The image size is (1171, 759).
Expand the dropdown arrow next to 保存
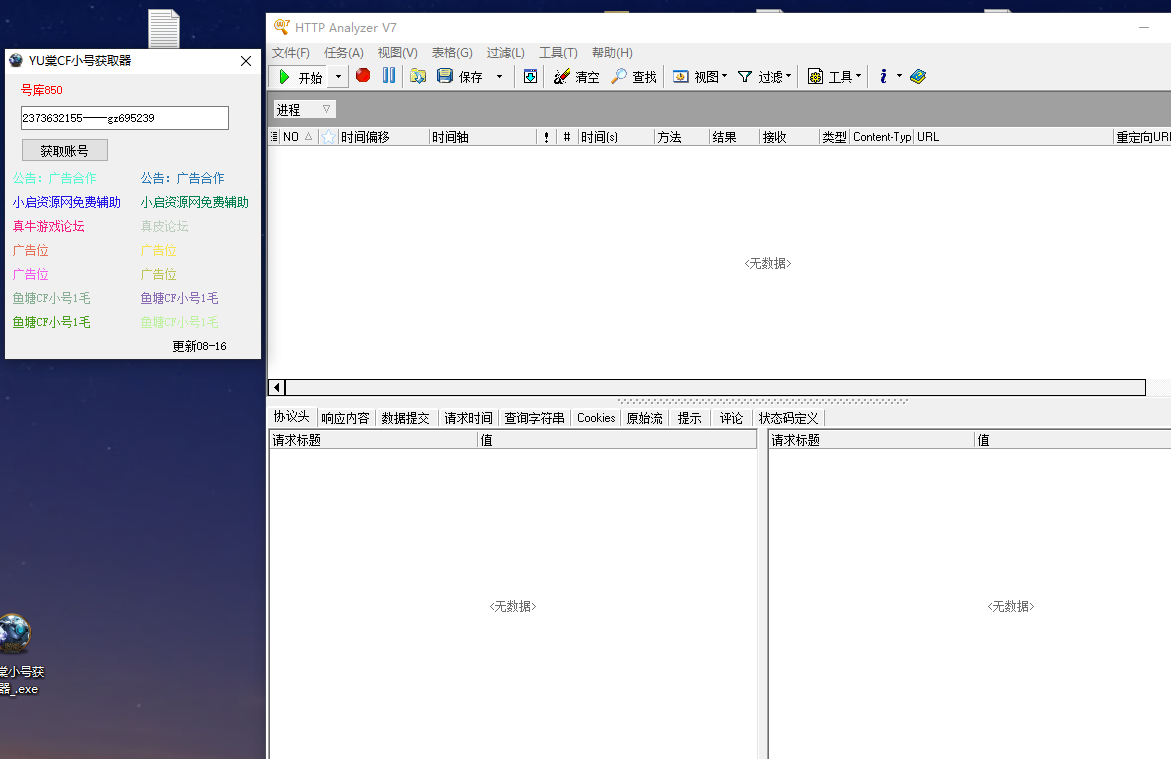click(x=500, y=76)
